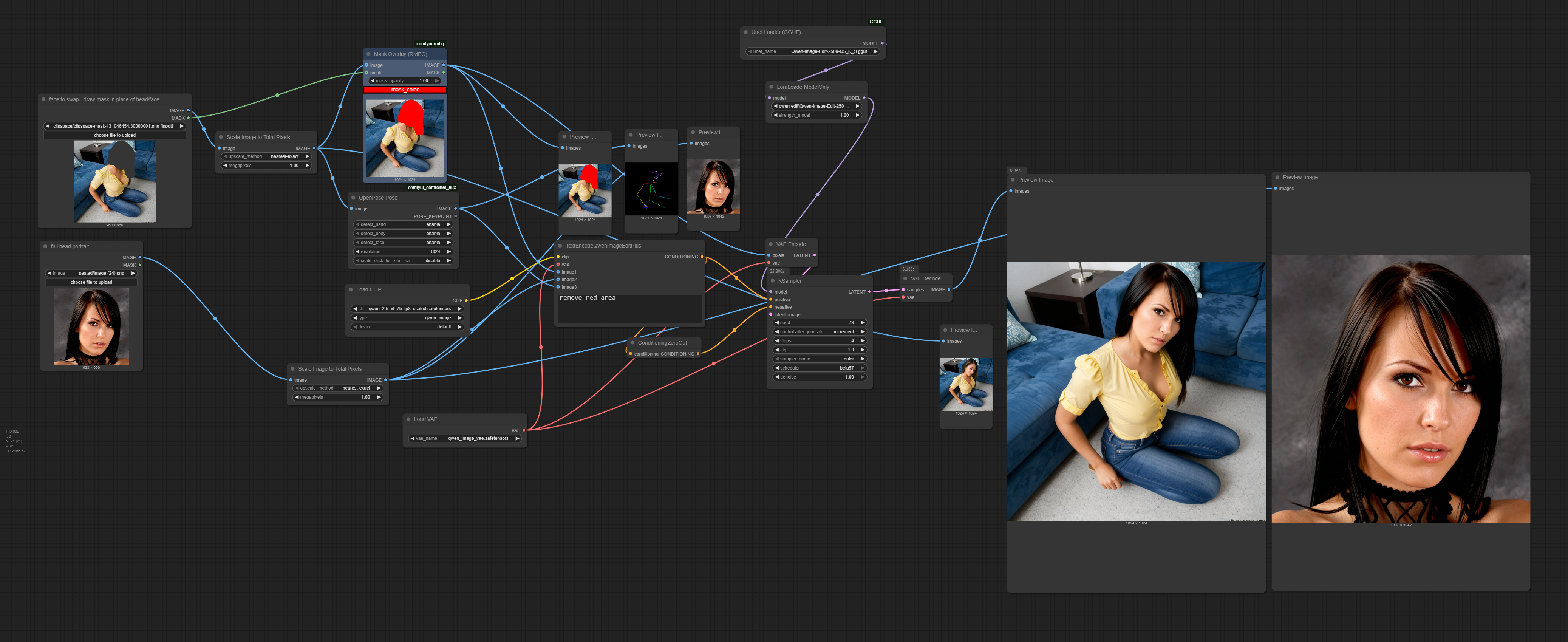Collapse the KSampler node using its title dot
This screenshot has width=1568, height=642.
[x=772, y=280]
